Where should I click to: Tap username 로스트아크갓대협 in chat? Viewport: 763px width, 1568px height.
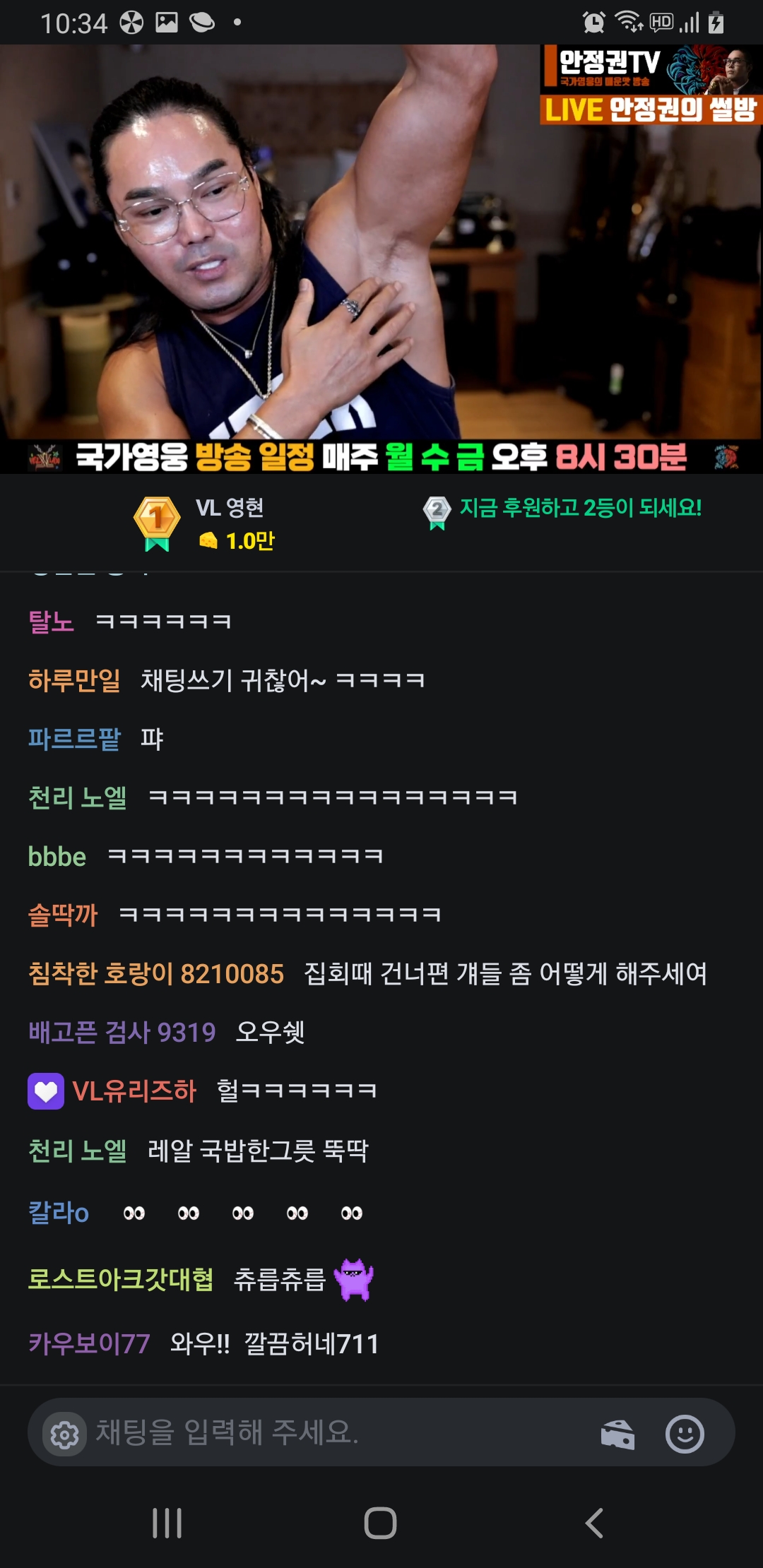pos(121,1279)
